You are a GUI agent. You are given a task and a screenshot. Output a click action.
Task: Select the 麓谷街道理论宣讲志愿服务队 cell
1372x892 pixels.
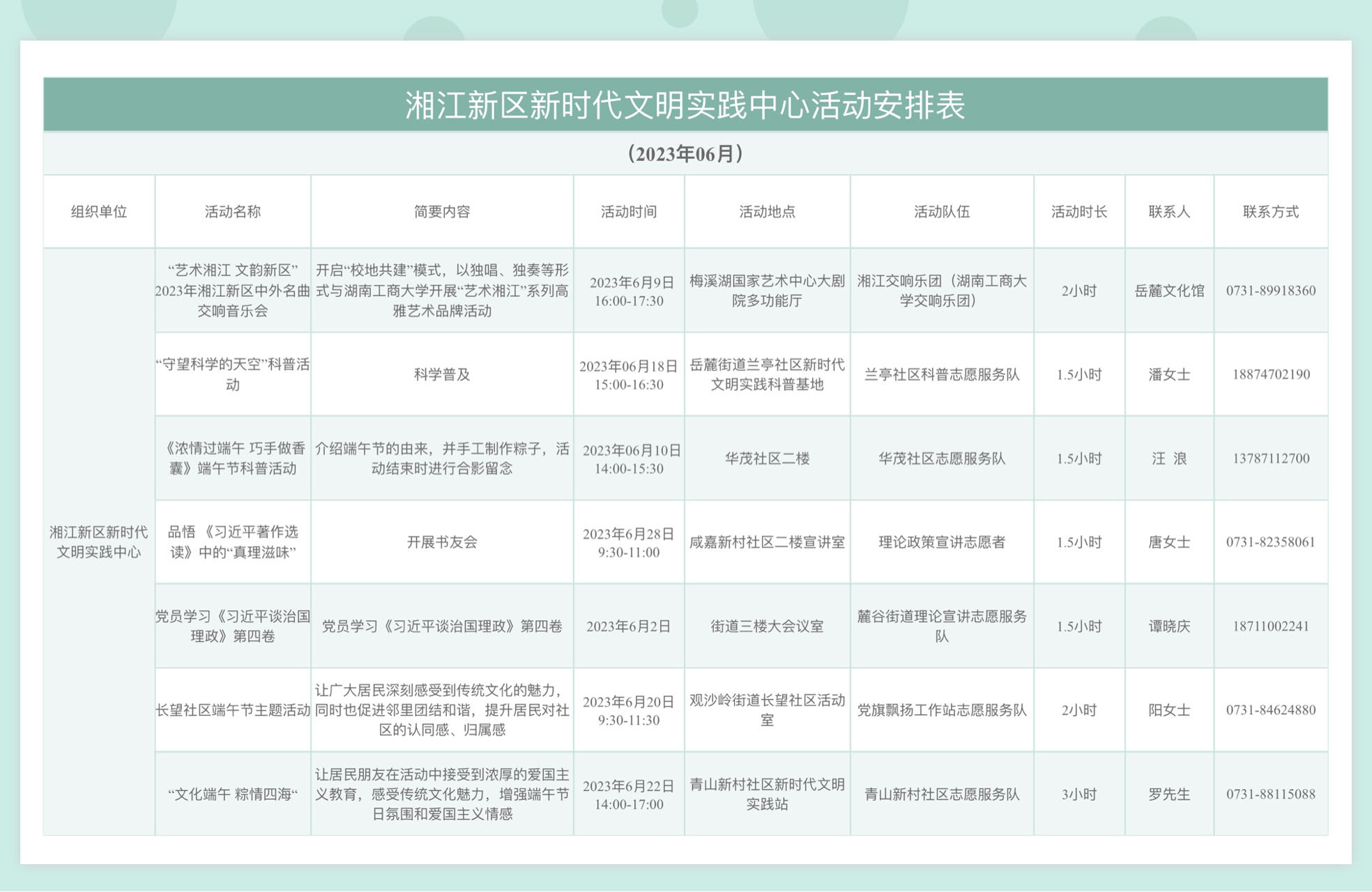[942, 626]
